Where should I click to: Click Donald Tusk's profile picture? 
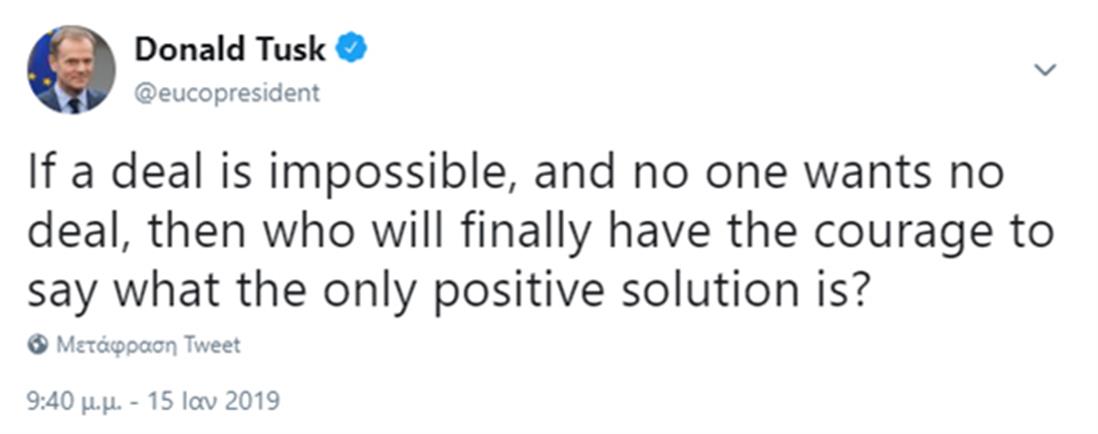(71, 70)
